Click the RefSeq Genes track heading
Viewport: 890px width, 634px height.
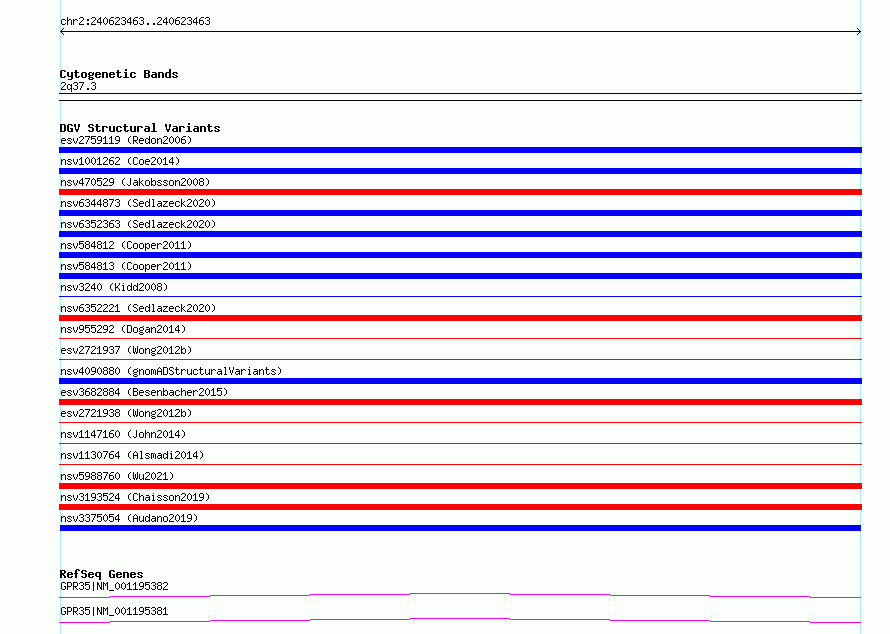[x=102, y=574]
